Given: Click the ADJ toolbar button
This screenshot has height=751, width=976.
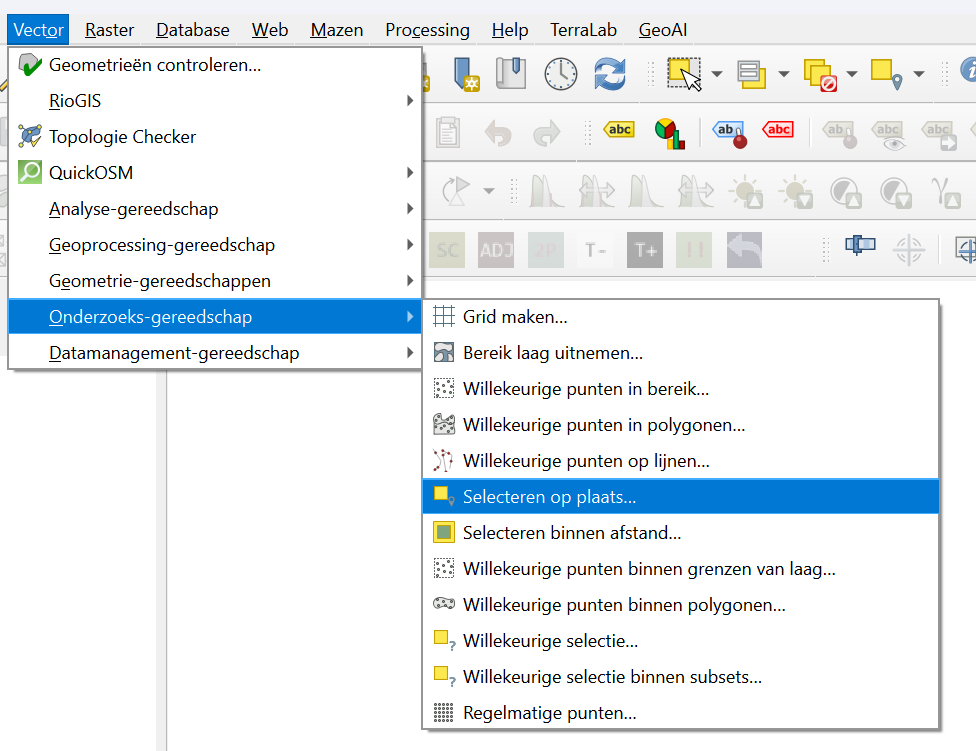Looking at the screenshot, I should [496, 250].
